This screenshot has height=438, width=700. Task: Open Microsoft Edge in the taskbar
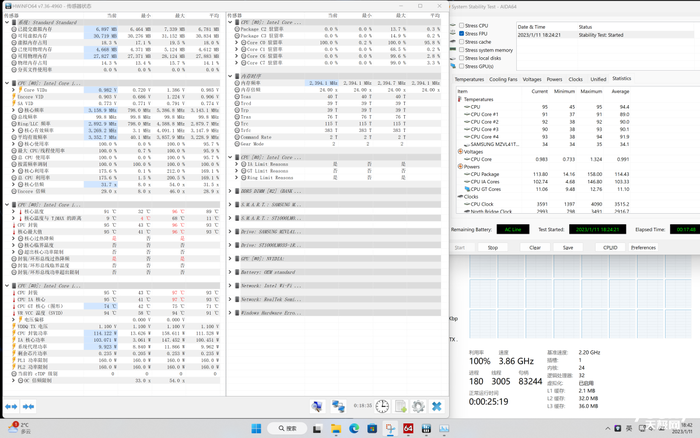354,429
